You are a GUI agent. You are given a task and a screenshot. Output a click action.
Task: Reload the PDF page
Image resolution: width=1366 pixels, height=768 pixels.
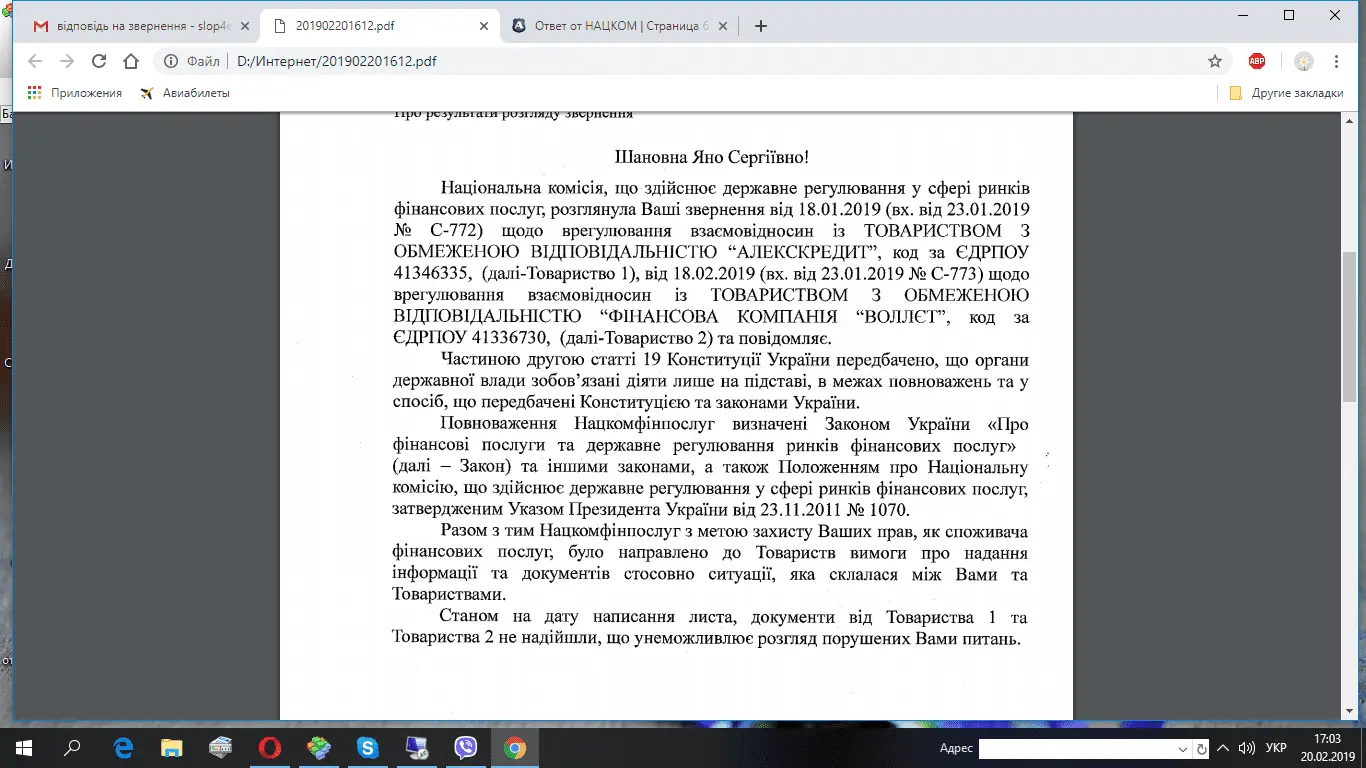click(x=99, y=61)
